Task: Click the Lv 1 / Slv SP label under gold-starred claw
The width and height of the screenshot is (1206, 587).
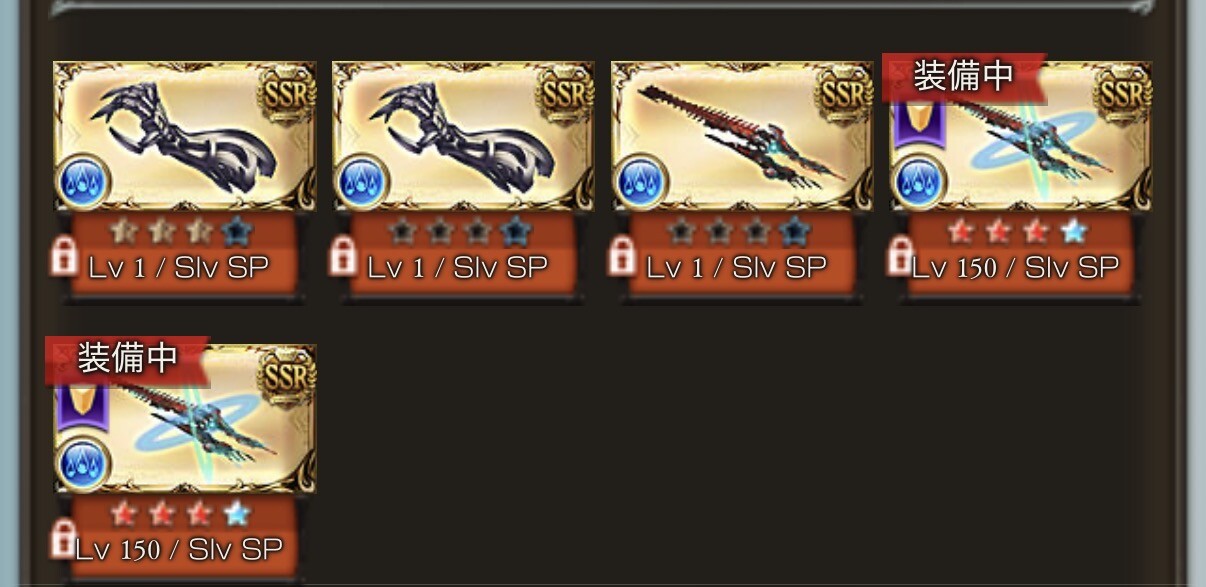Action: (x=178, y=267)
